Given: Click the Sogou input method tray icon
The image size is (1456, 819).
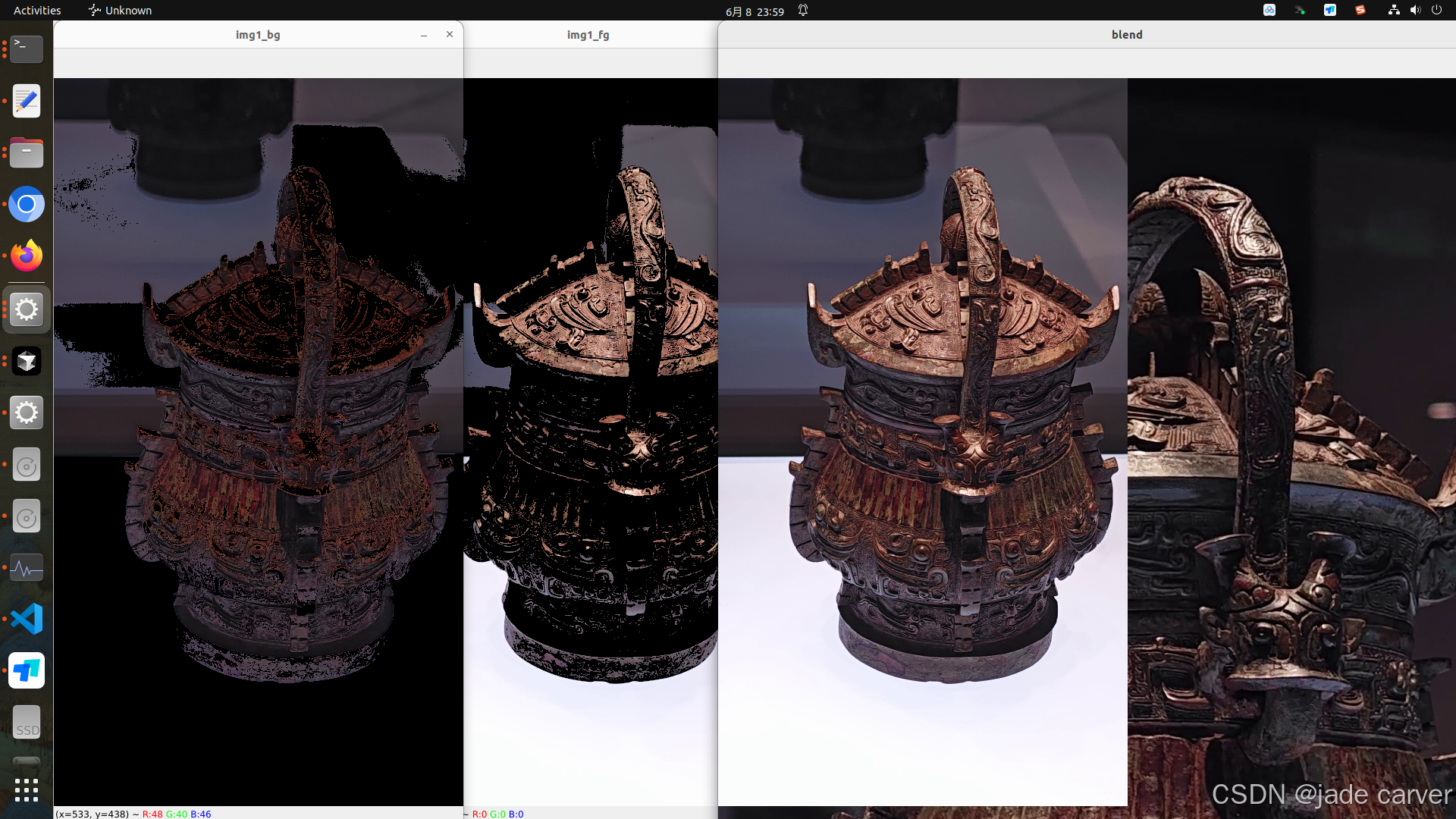Looking at the screenshot, I should (x=1360, y=10).
